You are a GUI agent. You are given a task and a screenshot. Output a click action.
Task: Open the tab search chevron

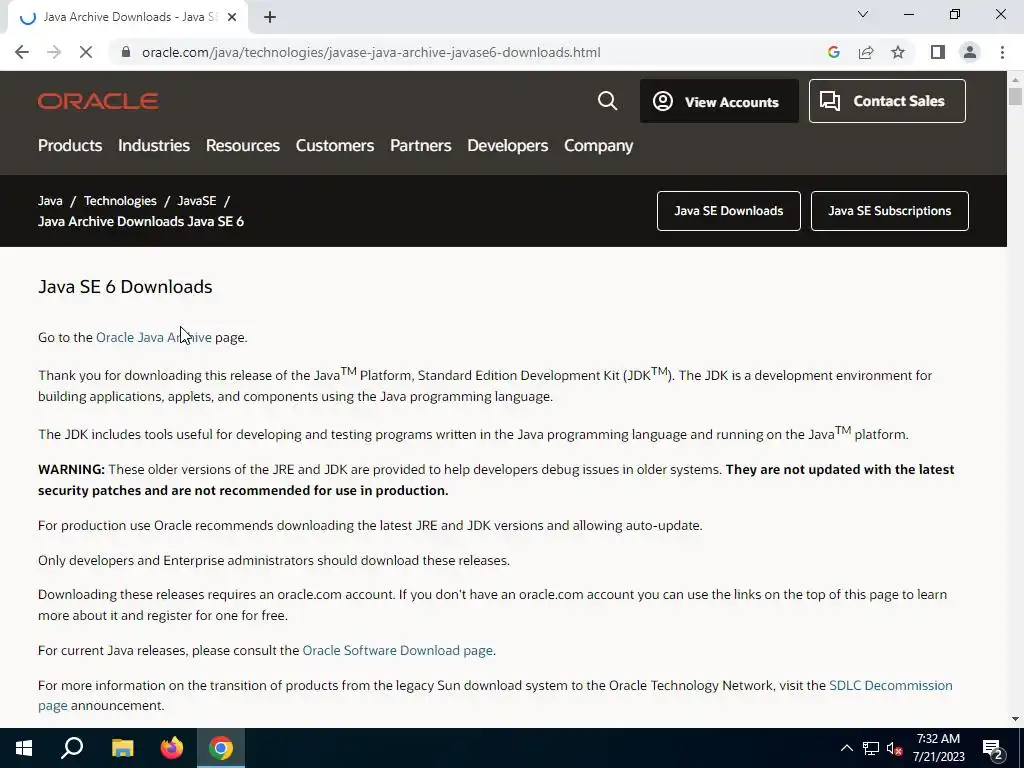[x=863, y=14]
